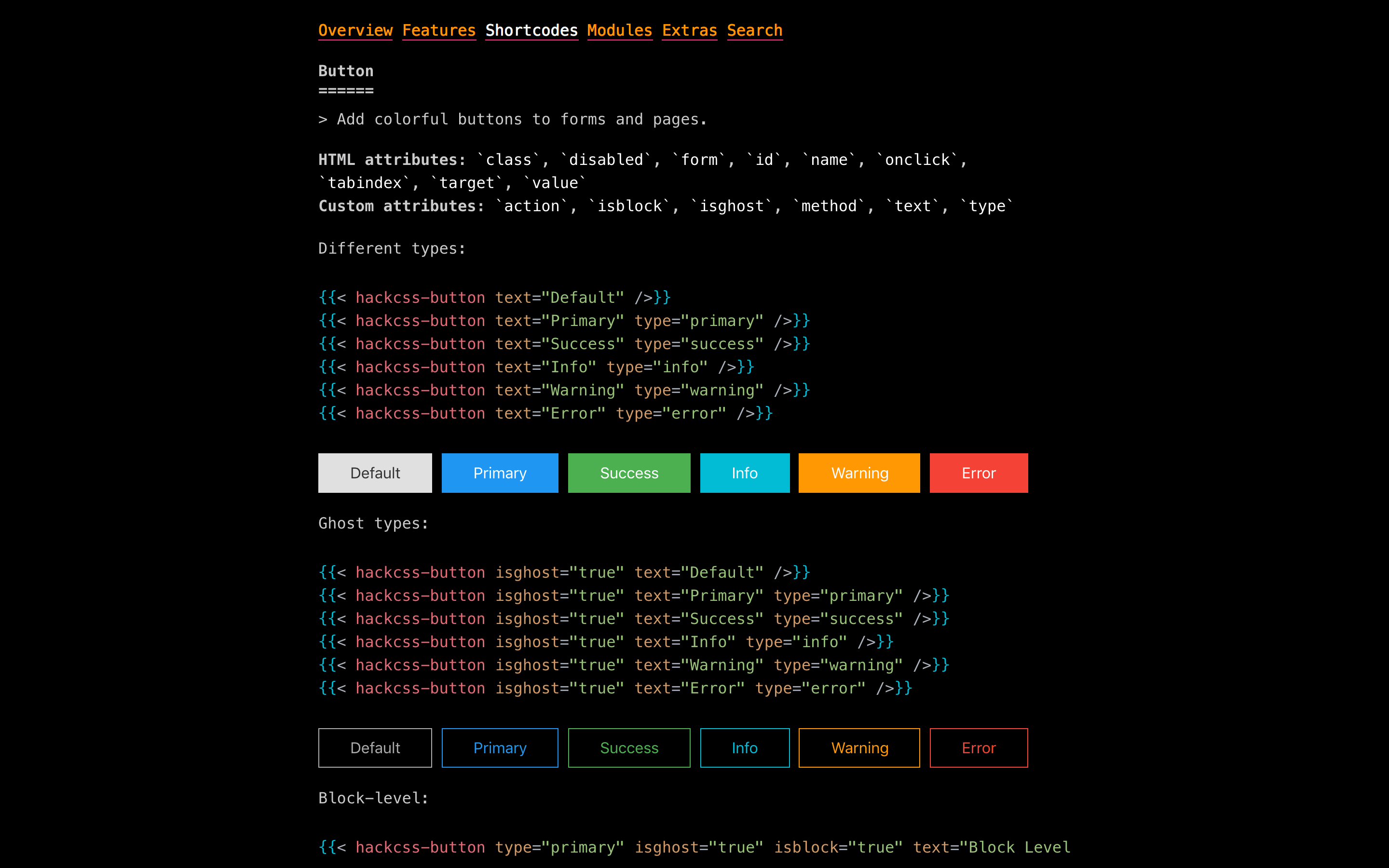Click the solid gray Default button
Image resolution: width=1389 pixels, height=868 pixels.
375,473
